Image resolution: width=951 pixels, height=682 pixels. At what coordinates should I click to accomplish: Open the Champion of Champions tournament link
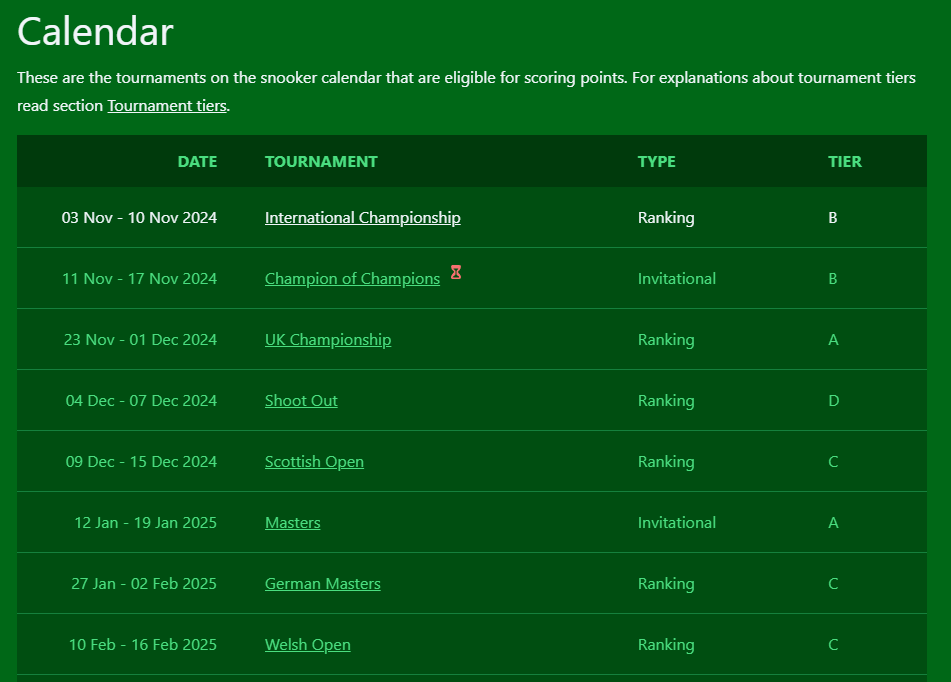click(x=352, y=279)
